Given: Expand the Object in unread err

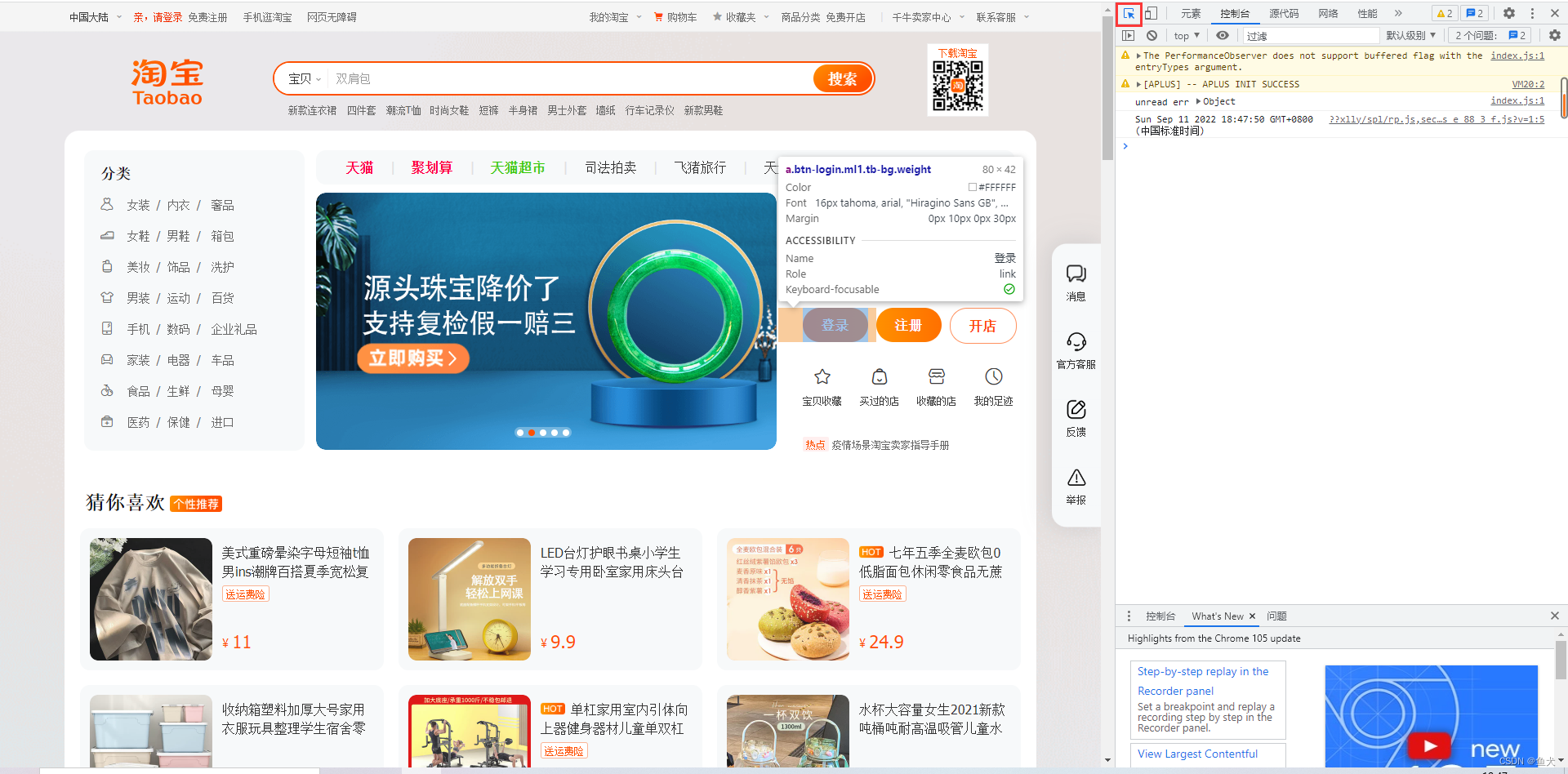Looking at the screenshot, I should point(1198,101).
